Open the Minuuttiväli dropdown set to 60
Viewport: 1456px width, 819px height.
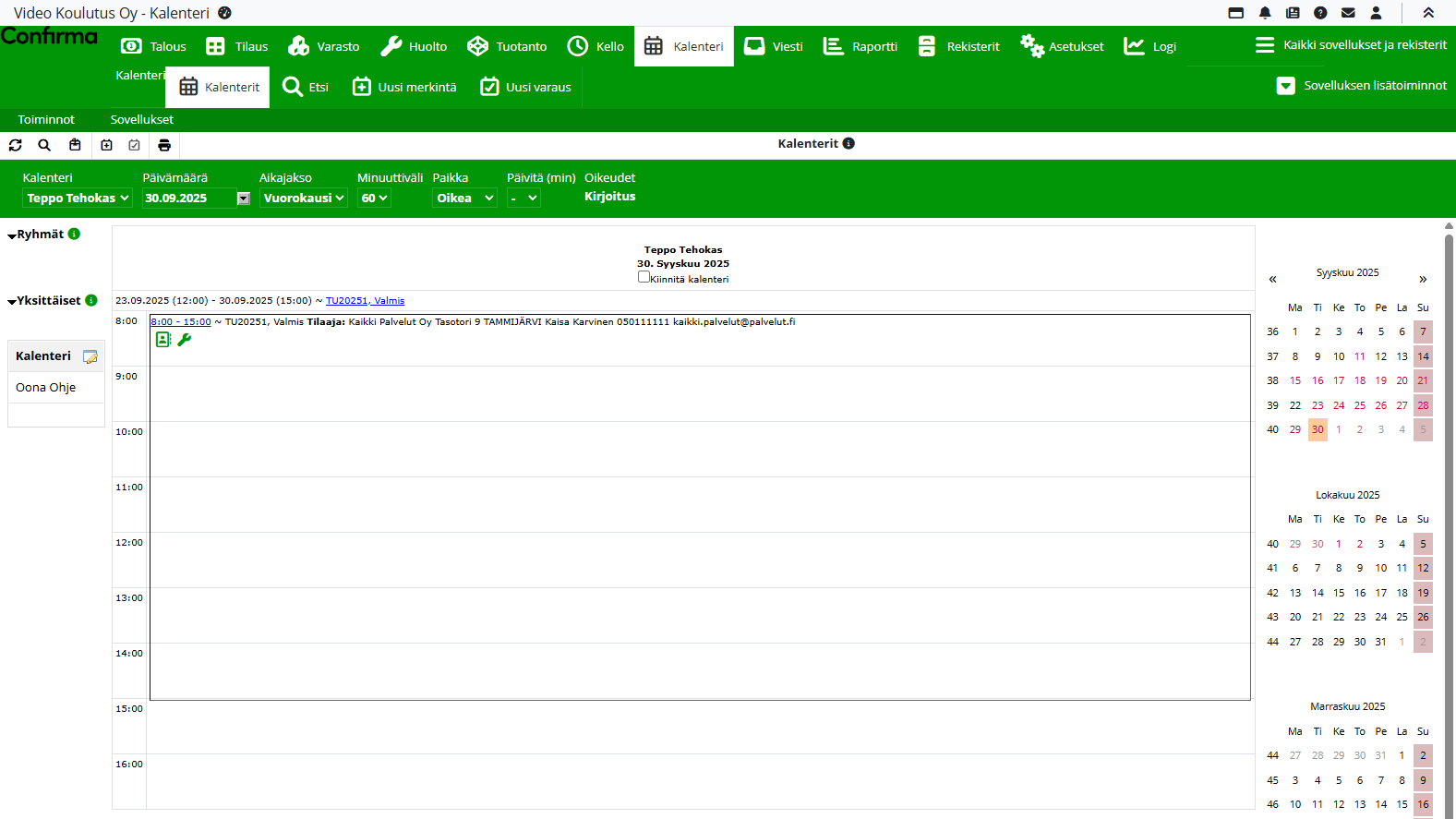click(374, 199)
